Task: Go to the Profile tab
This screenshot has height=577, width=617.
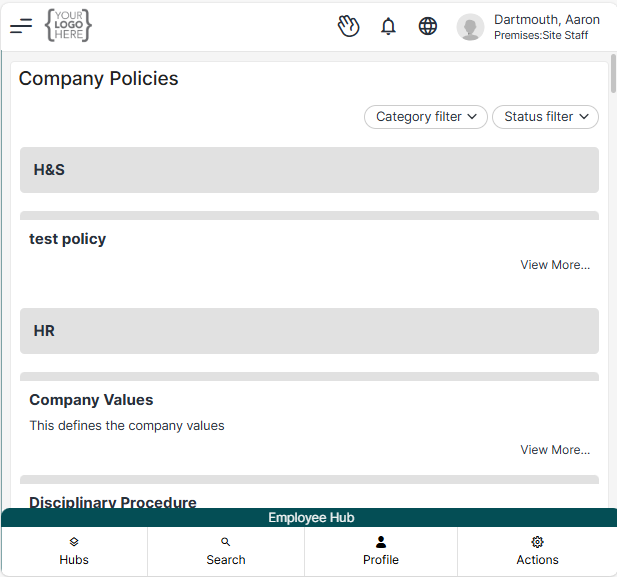Action: (381, 551)
